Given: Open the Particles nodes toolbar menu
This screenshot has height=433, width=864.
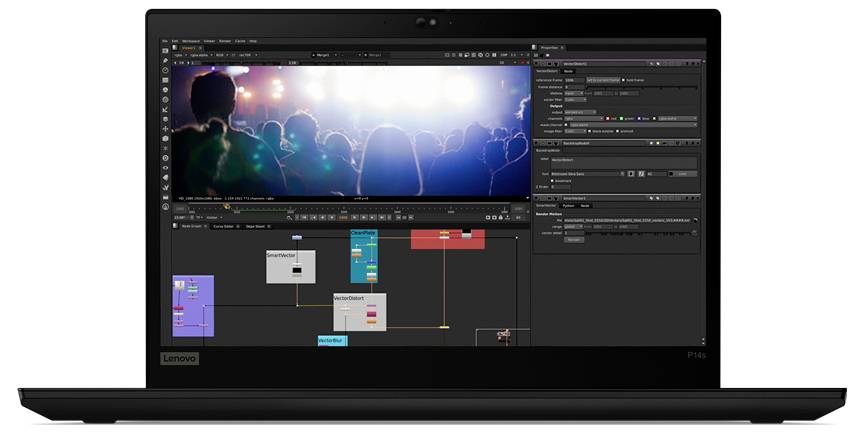Looking at the screenshot, I should click(165, 148).
